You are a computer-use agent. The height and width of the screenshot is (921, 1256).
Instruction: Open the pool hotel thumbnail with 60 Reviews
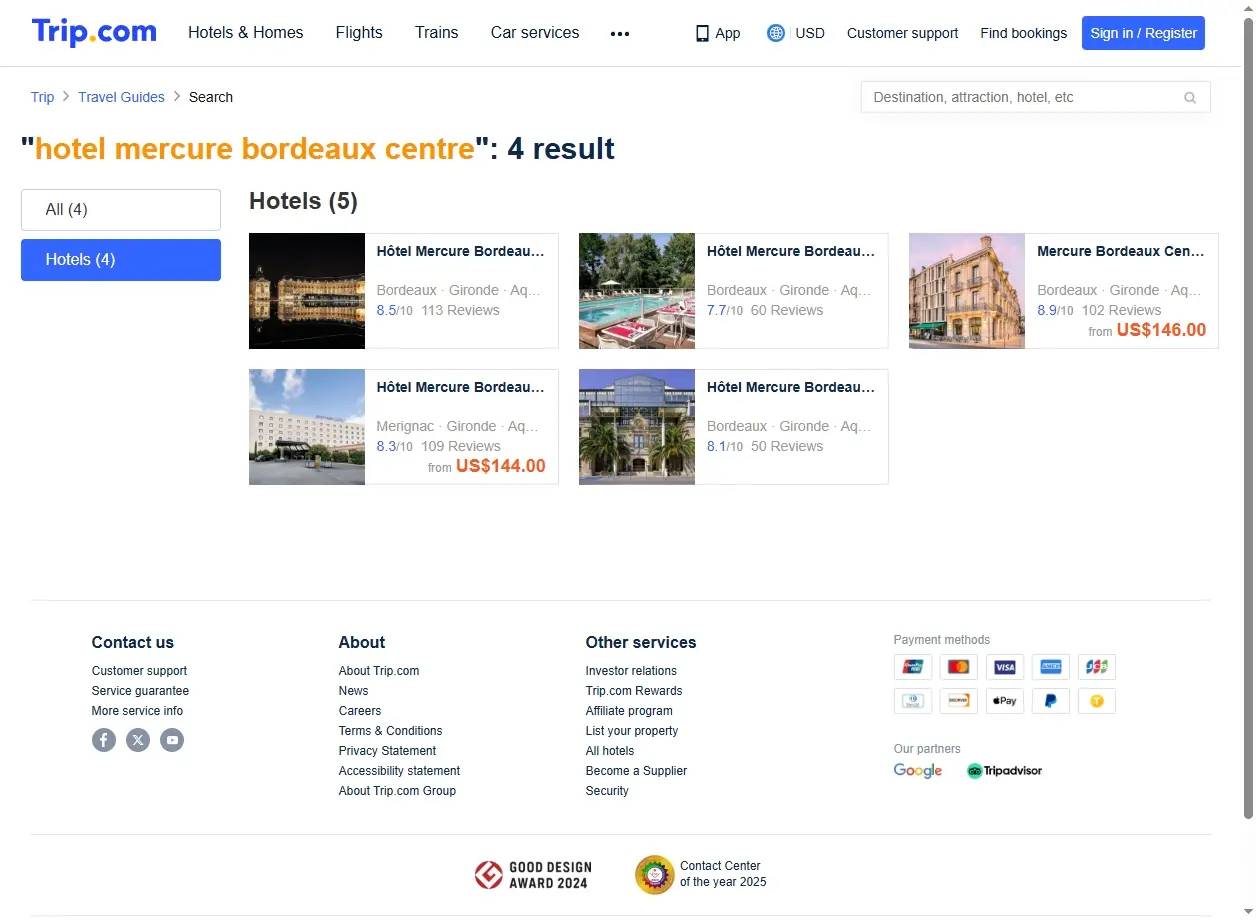pyautogui.click(x=637, y=291)
